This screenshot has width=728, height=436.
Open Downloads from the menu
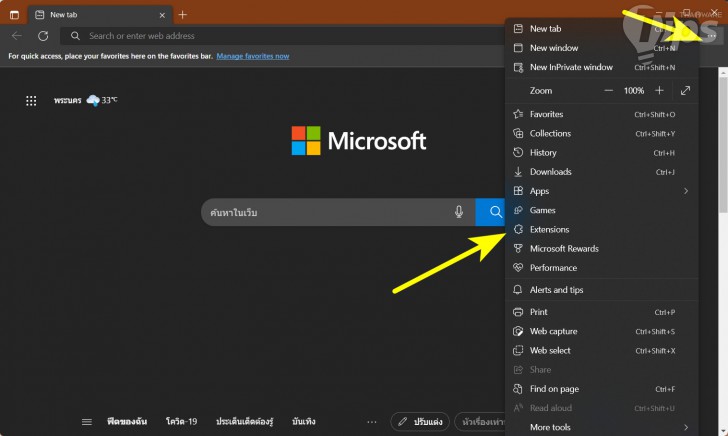click(602, 172)
